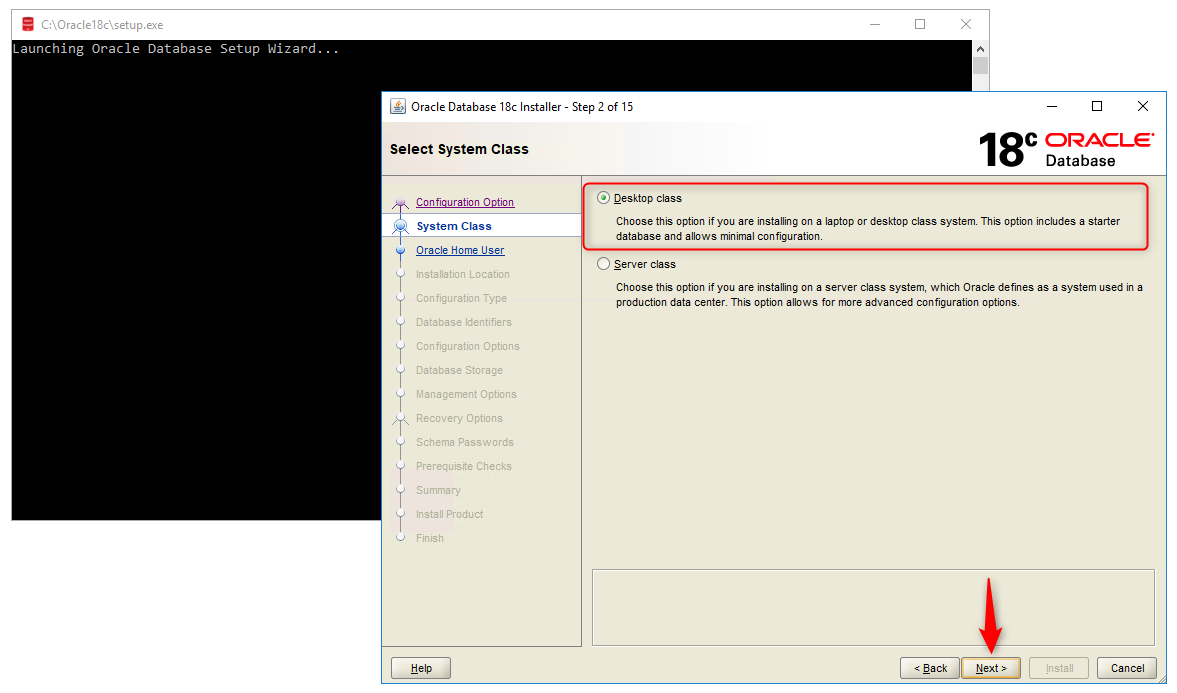This screenshot has height=693, width=1177.
Task: Click the 'Database Identifiers' step text
Action: coord(464,322)
